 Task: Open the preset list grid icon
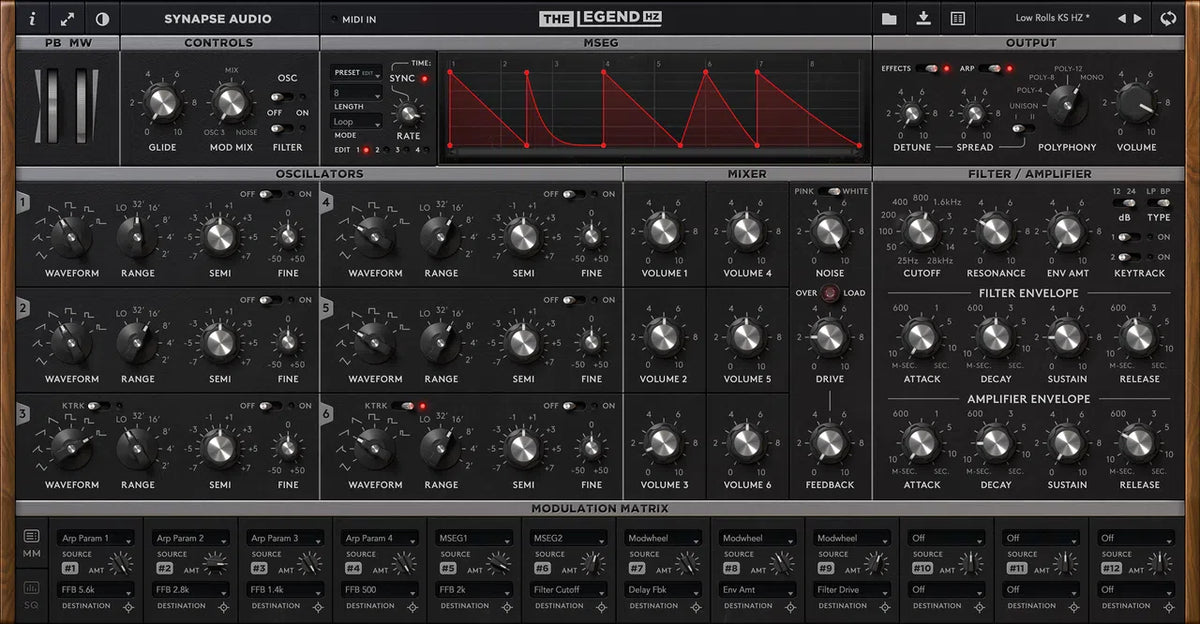[x=958, y=17]
